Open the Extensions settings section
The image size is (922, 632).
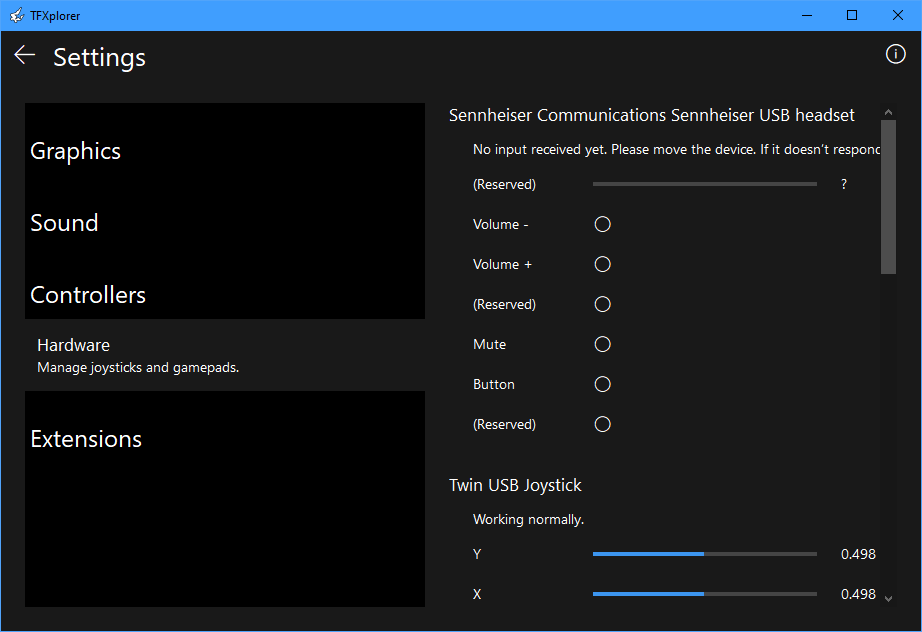click(86, 439)
